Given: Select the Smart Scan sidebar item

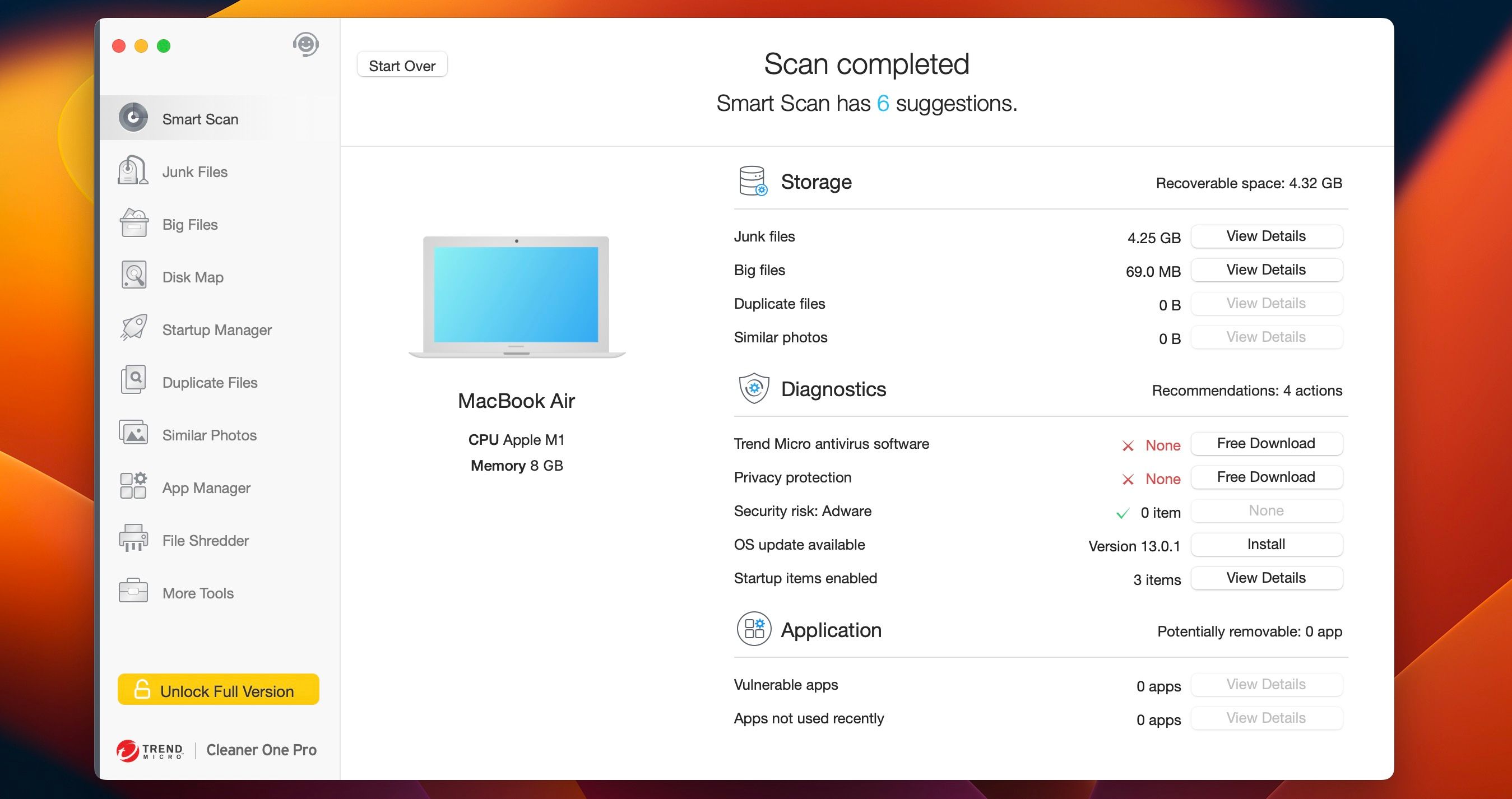Looking at the screenshot, I should (200, 119).
